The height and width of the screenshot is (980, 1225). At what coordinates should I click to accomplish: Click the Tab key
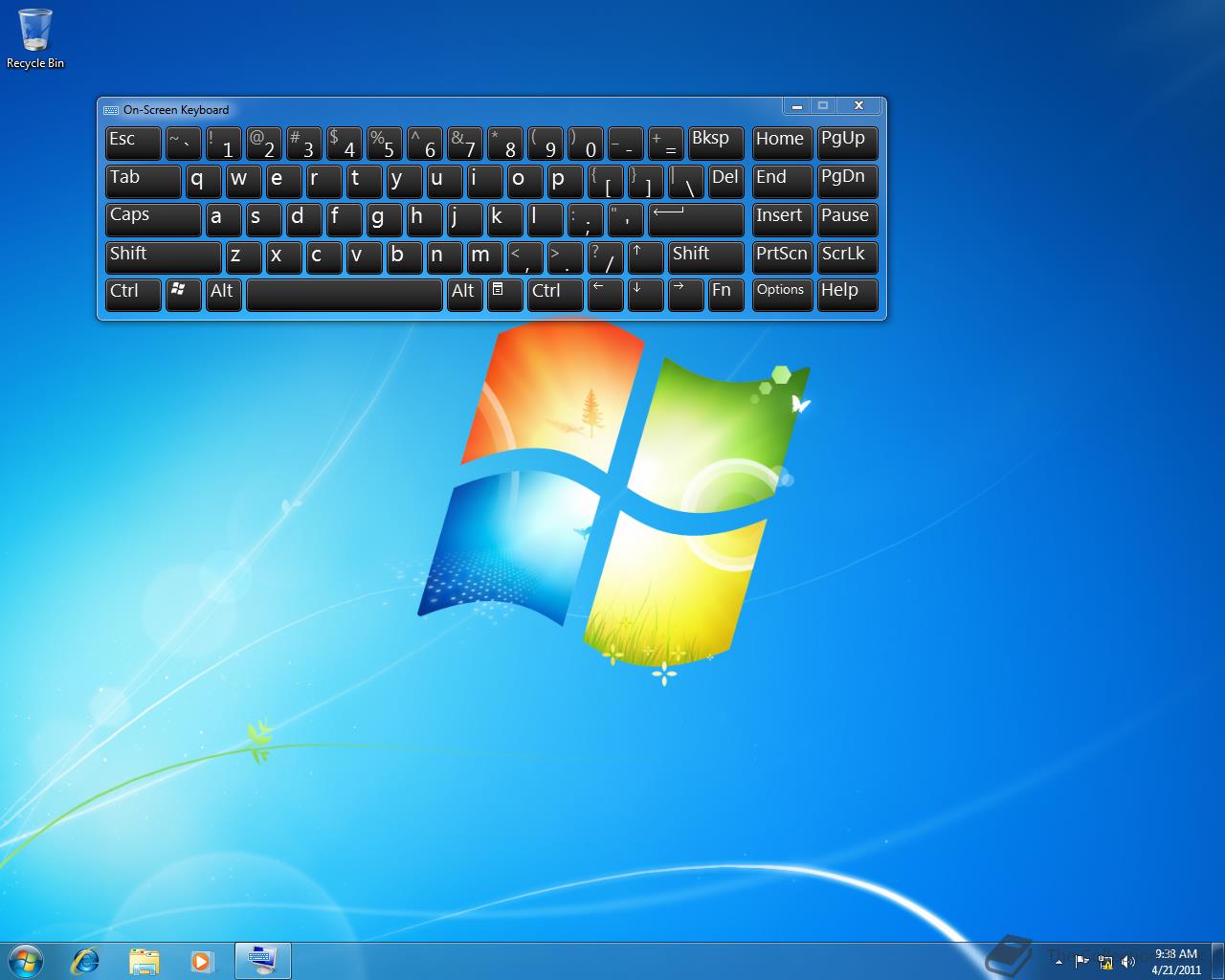(143, 181)
